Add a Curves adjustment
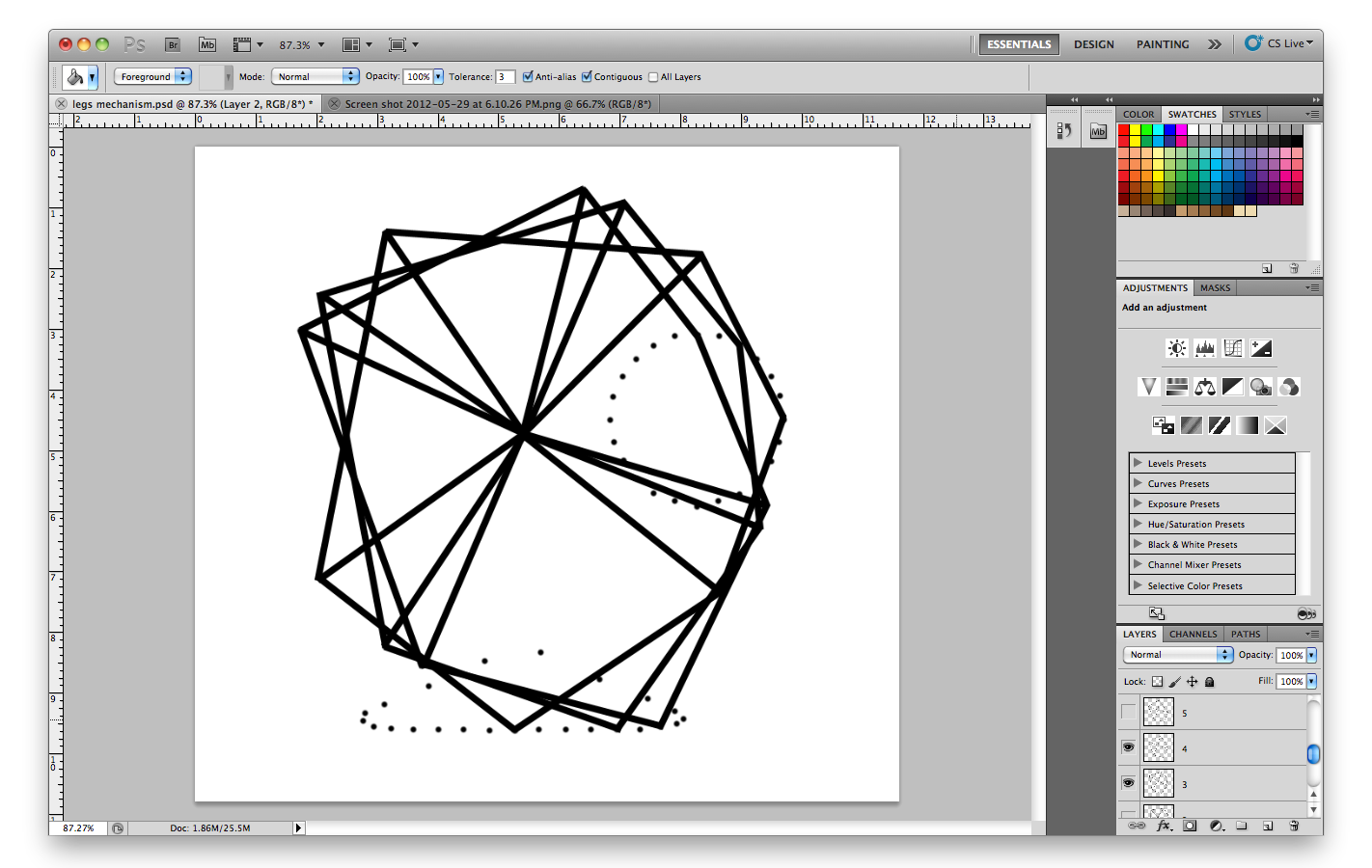Image resolution: width=1372 pixels, height=868 pixels. [x=1233, y=348]
